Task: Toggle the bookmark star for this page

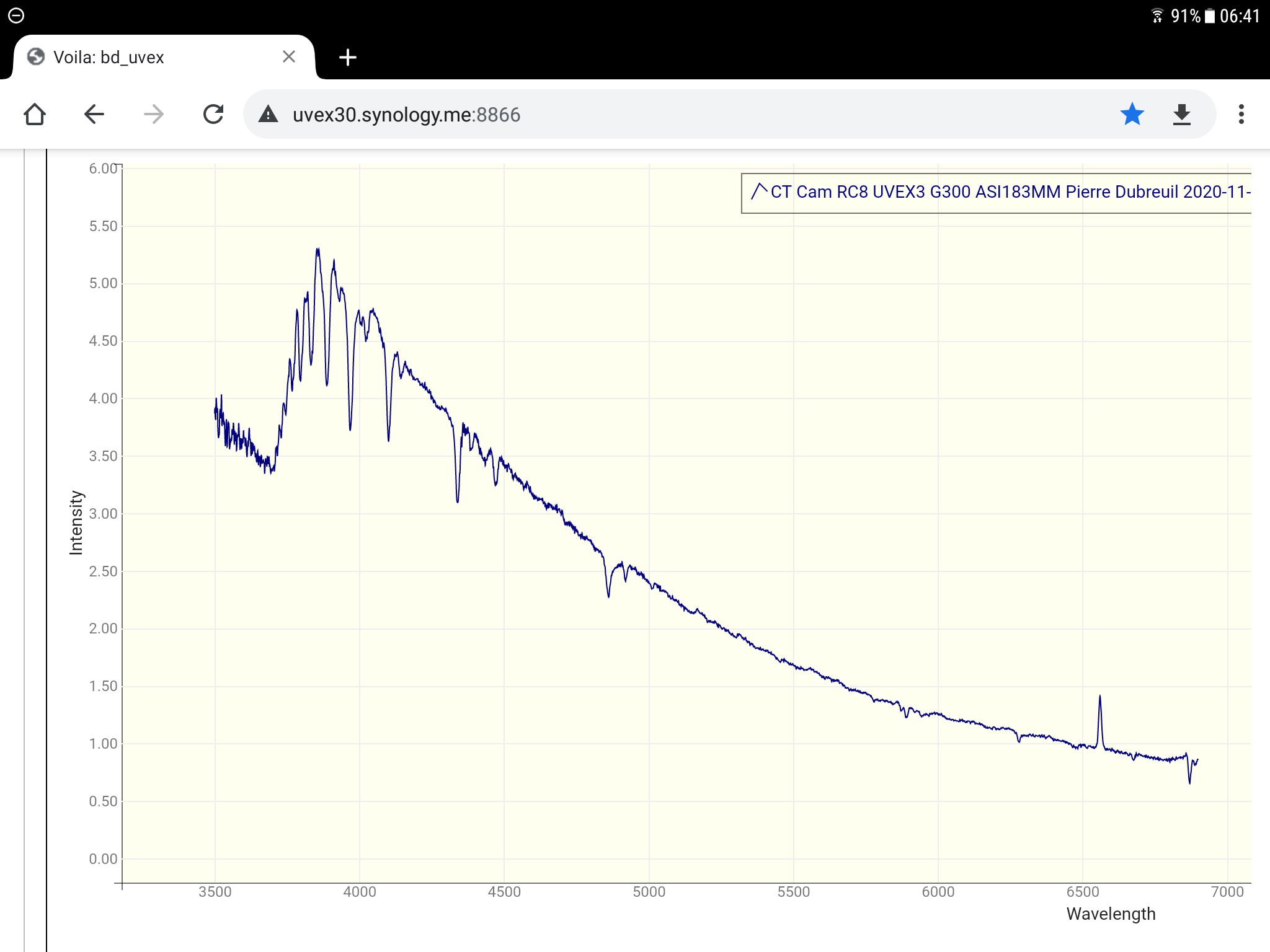Action: 1132,115
